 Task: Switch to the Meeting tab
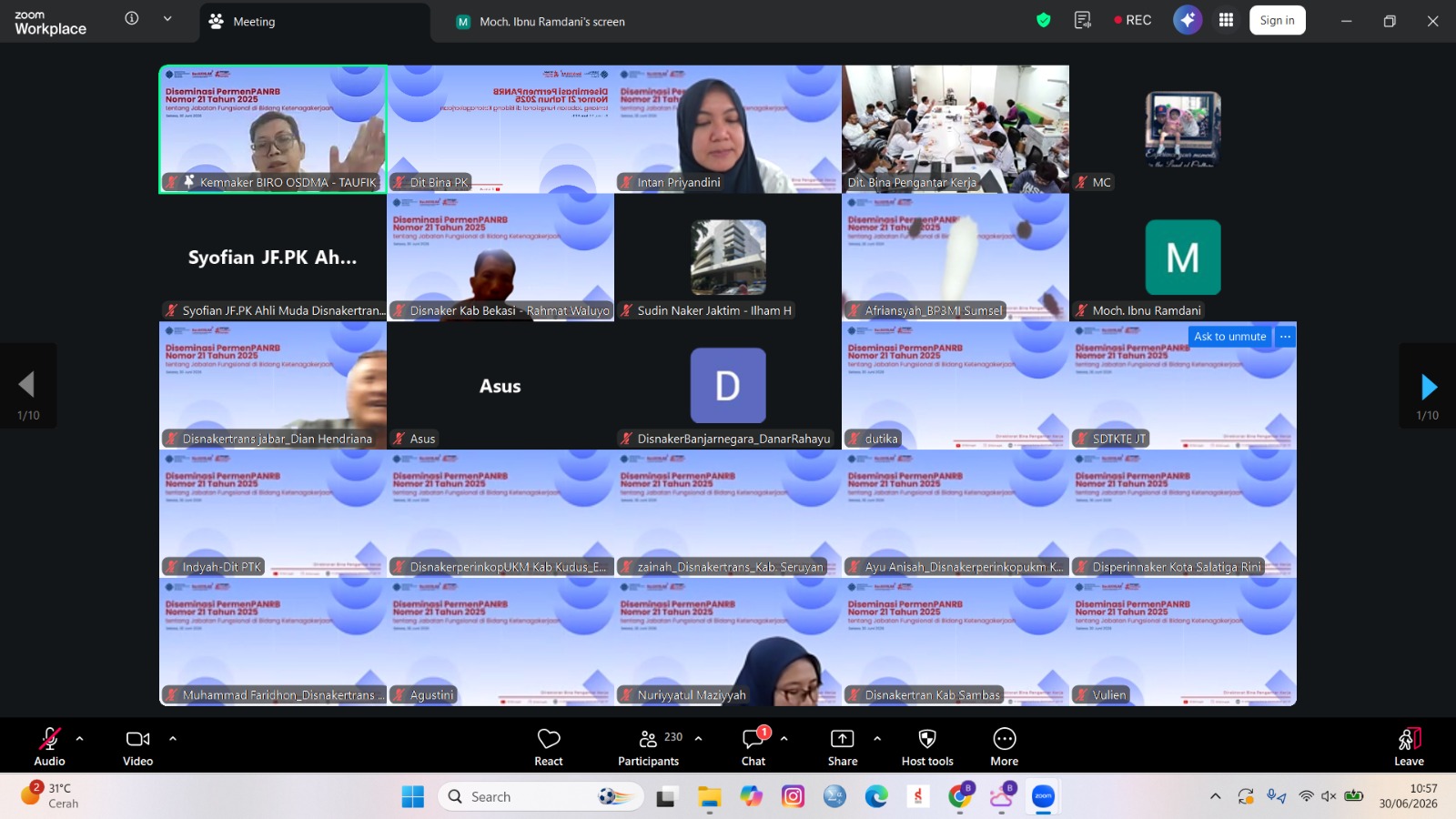pos(314,22)
